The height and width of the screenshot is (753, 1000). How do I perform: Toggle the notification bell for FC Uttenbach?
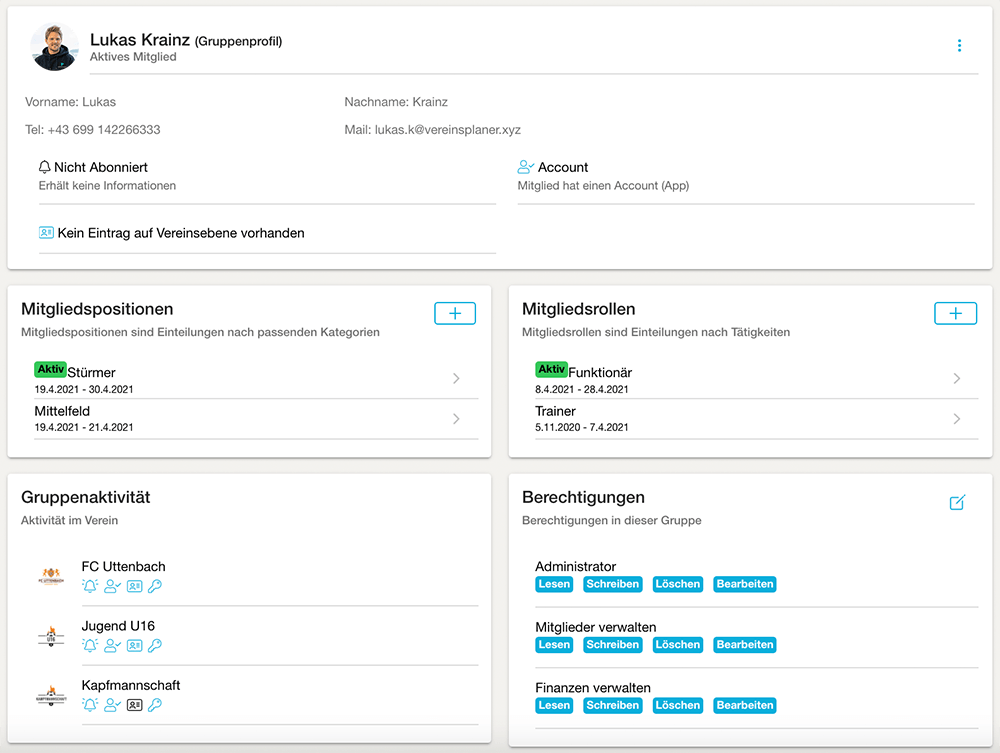[89, 587]
